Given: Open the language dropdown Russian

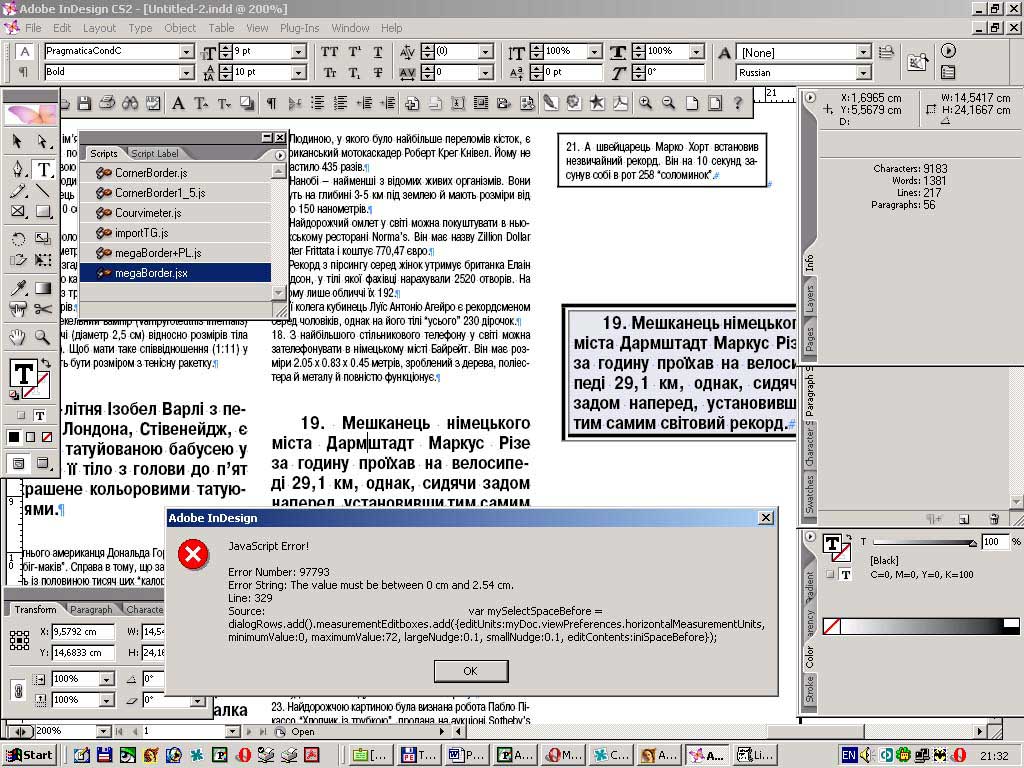Looking at the screenshot, I should (864, 72).
